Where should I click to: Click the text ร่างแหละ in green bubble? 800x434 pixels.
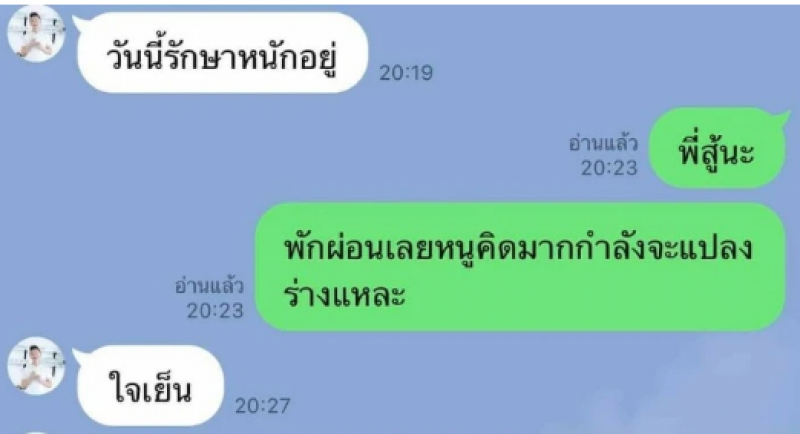click(344, 294)
